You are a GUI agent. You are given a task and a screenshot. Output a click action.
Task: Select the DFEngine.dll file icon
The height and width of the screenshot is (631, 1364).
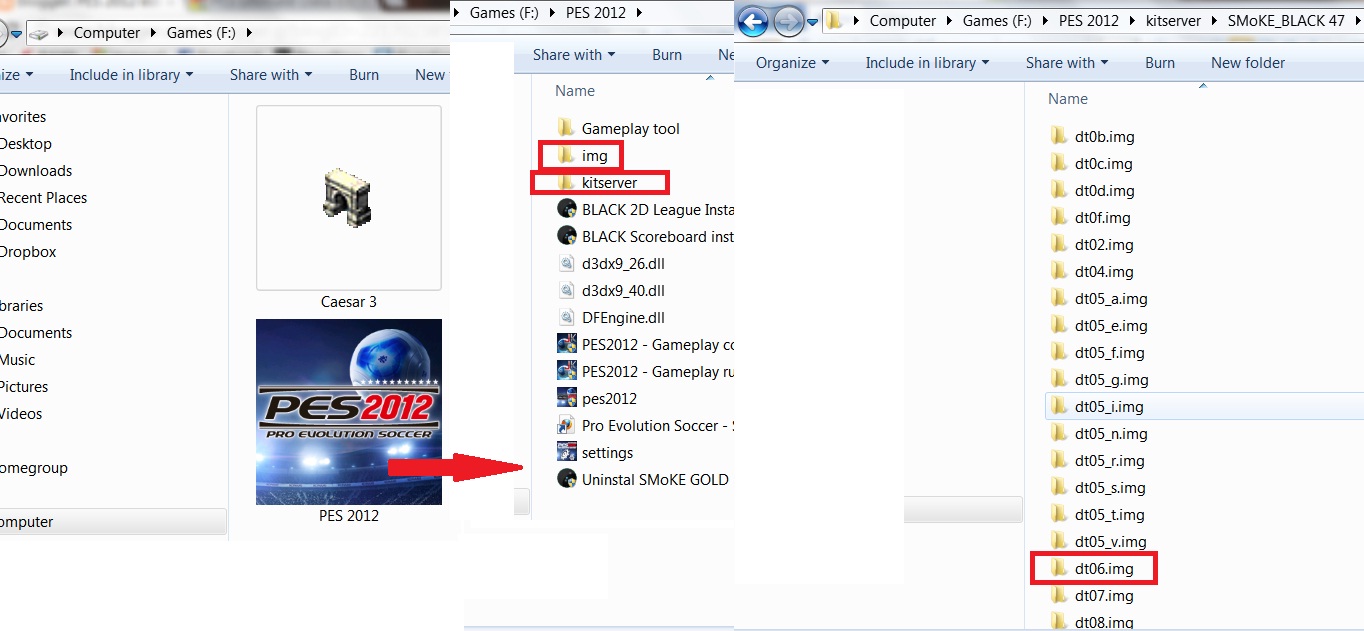pyautogui.click(x=566, y=317)
